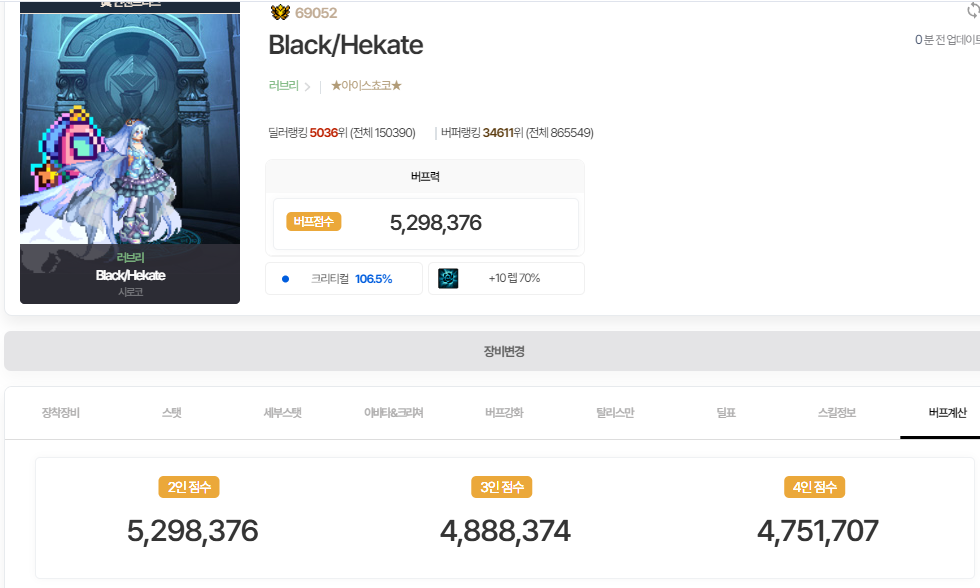This screenshot has height=588, width=980.
Task: Go to the 탈리스만 tab
Action: point(614,413)
